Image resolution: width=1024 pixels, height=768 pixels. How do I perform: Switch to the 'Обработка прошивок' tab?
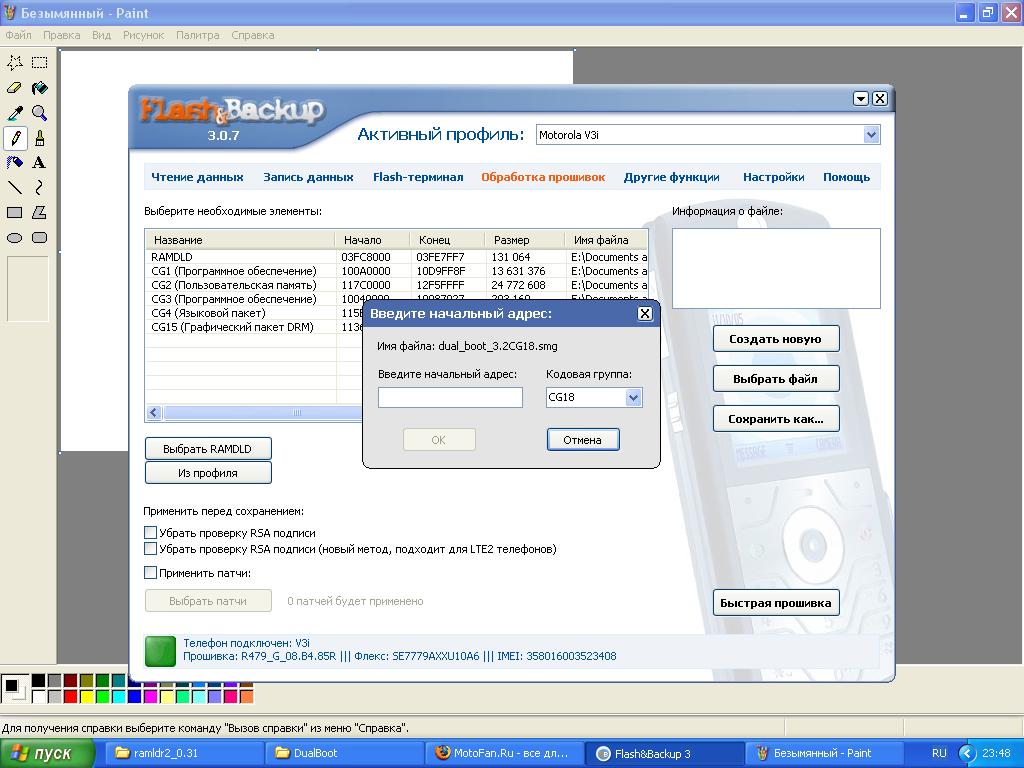coord(543,177)
